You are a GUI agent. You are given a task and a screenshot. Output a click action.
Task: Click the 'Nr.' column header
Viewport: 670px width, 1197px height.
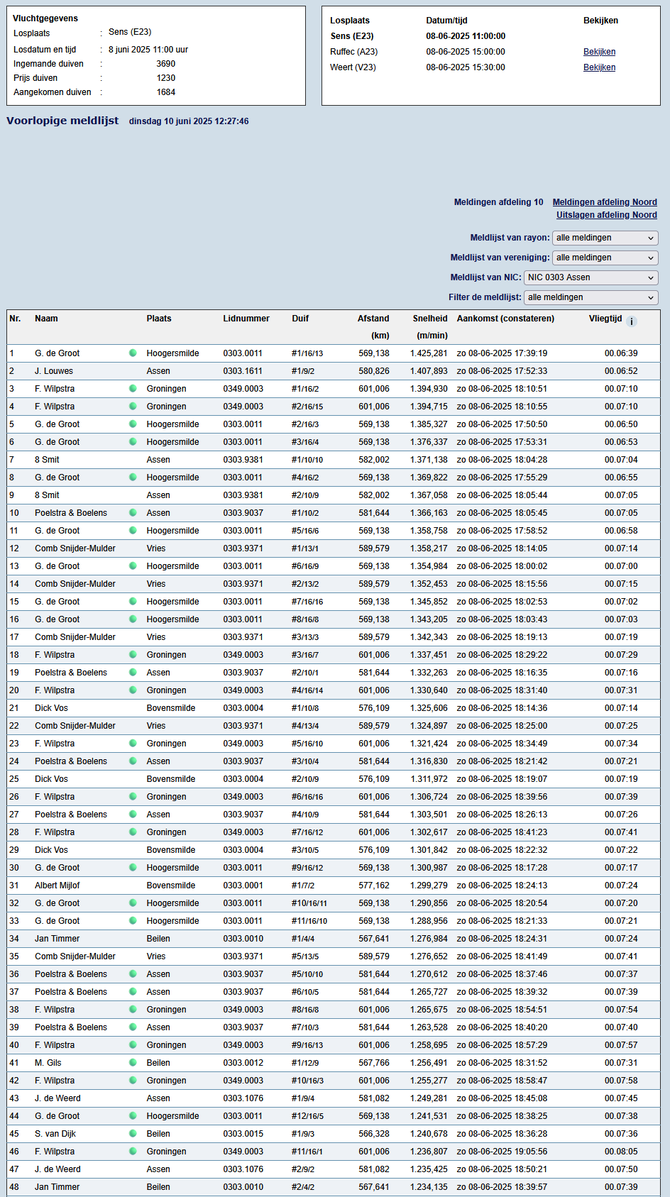click(x=14, y=318)
